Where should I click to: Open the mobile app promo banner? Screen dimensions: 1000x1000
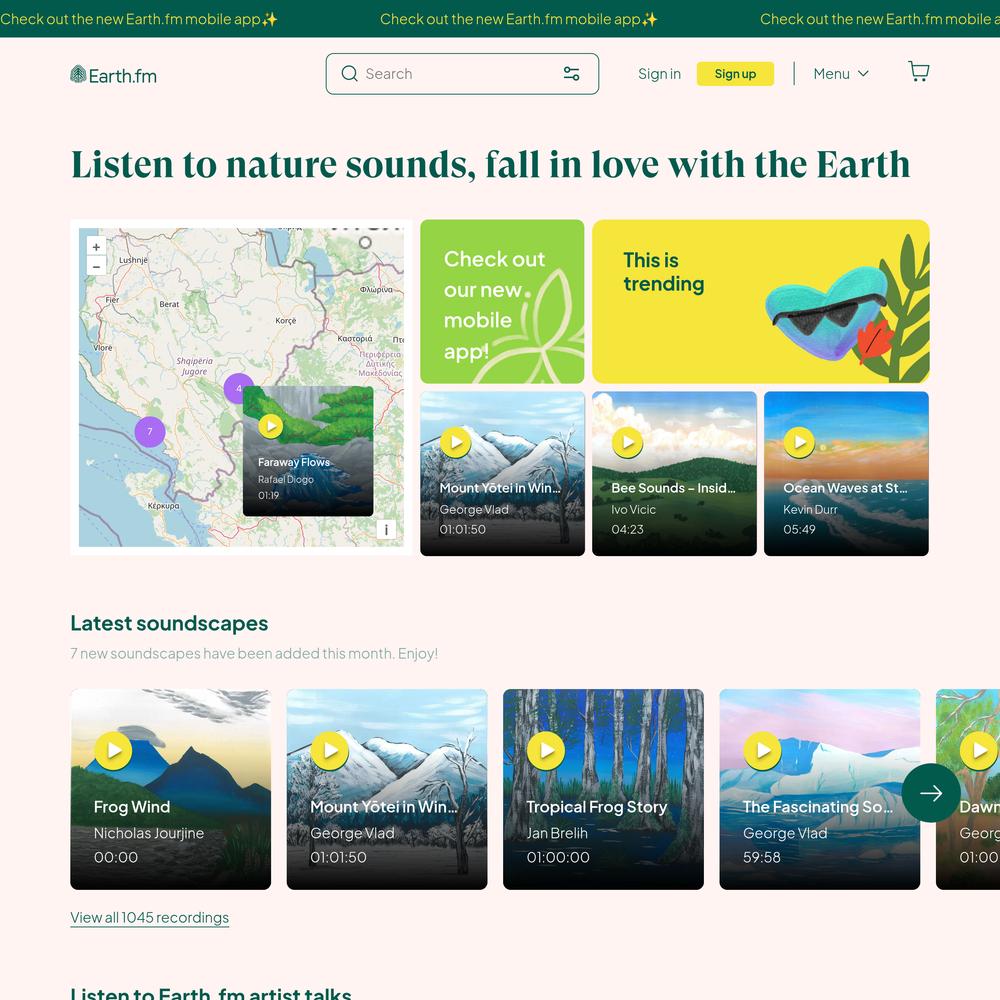click(x=502, y=302)
